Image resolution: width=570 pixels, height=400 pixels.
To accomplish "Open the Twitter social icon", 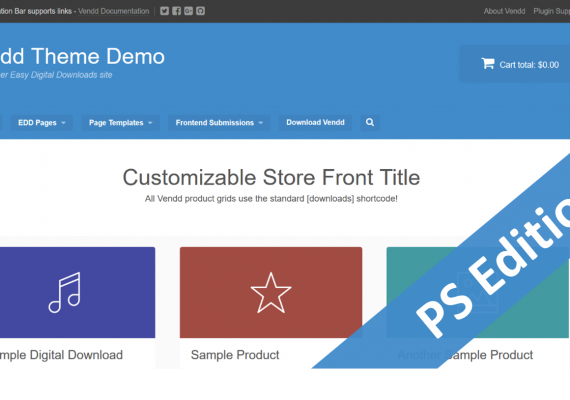I will 164,11.
